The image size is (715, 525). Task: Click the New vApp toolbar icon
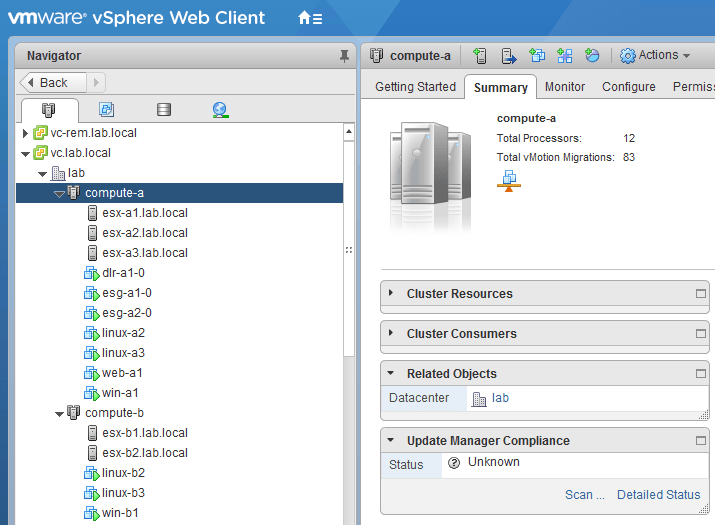click(x=564, y=56)
